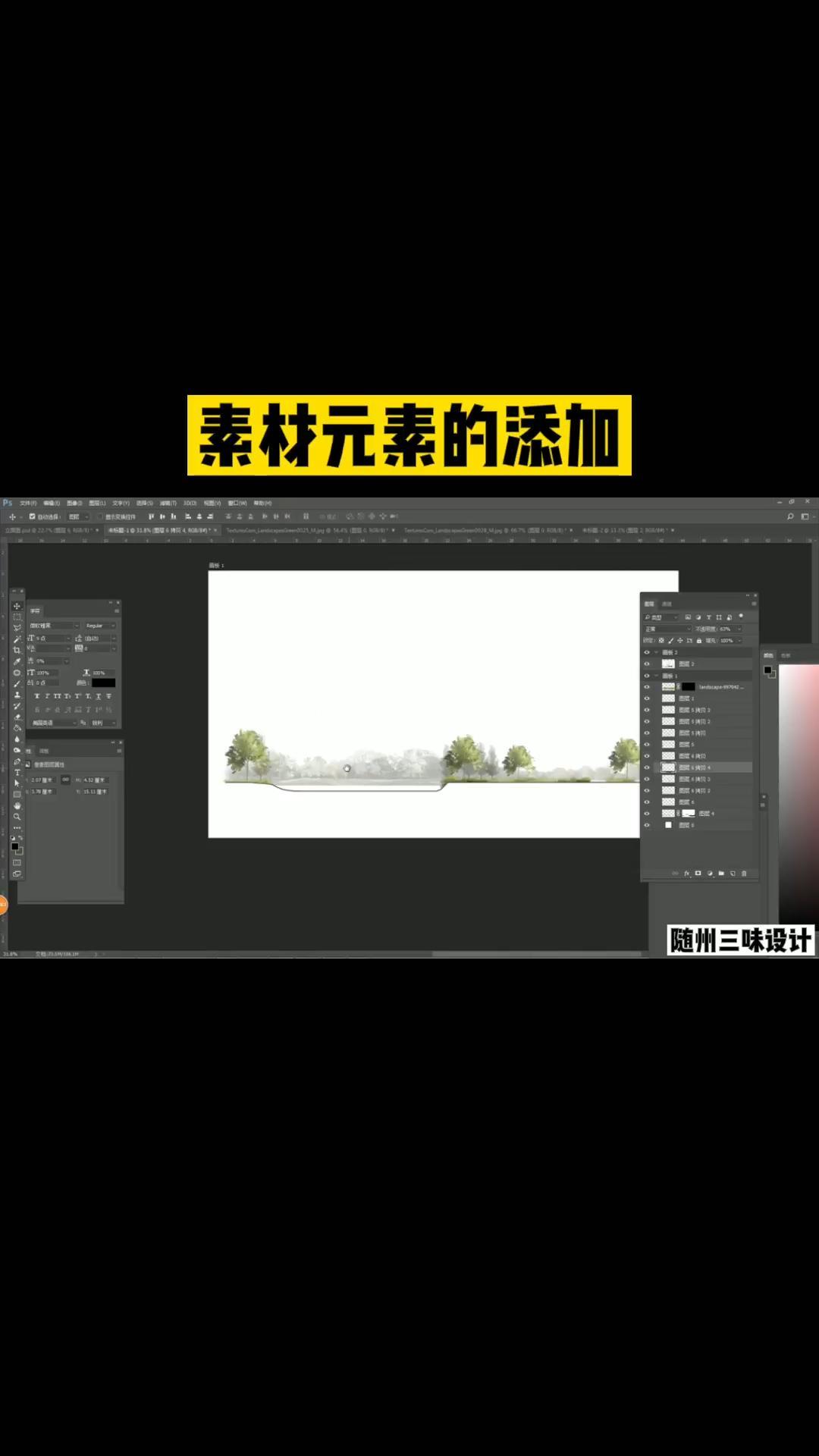Collapse the Artboard 1 group

pyautogui.click(x=657, y=676)
